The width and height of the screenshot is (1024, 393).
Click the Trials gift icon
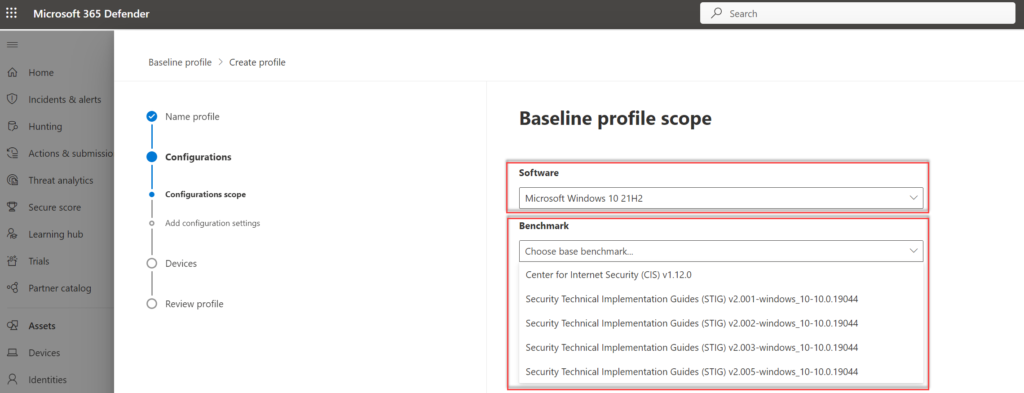[x=12, y=261]
